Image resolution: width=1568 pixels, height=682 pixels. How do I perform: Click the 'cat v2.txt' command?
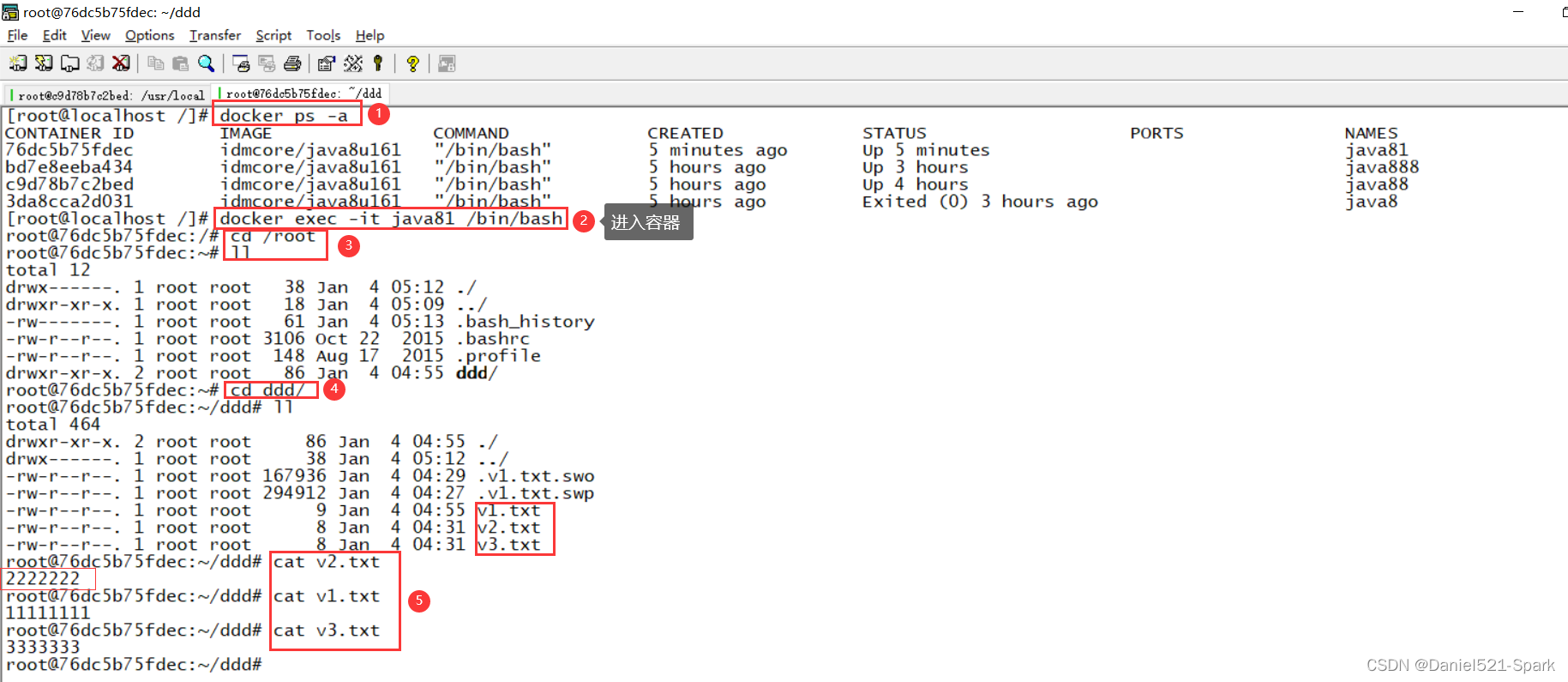tap(327, 562)
